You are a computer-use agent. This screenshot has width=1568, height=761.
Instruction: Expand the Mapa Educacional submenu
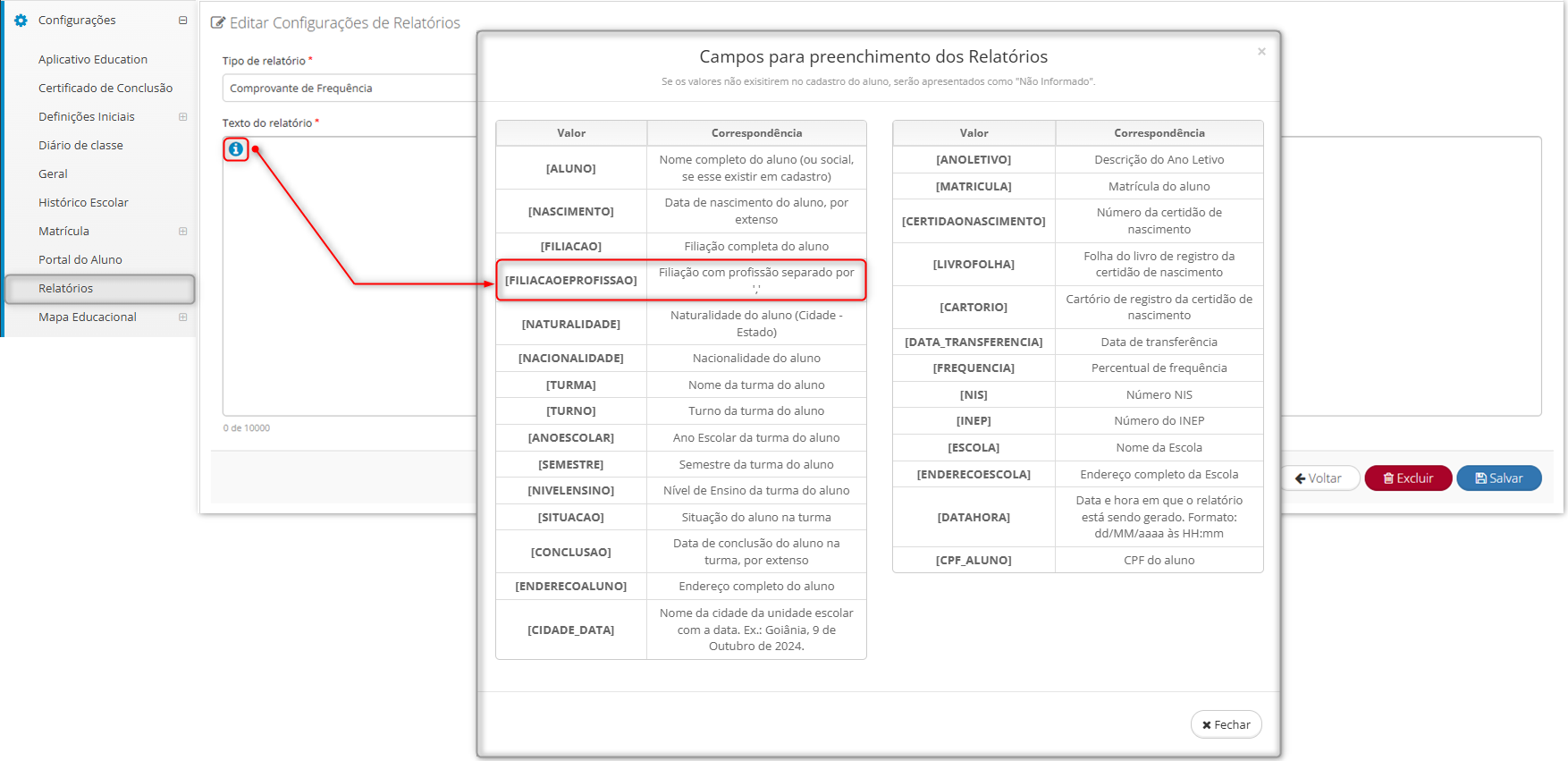(182, 317)
